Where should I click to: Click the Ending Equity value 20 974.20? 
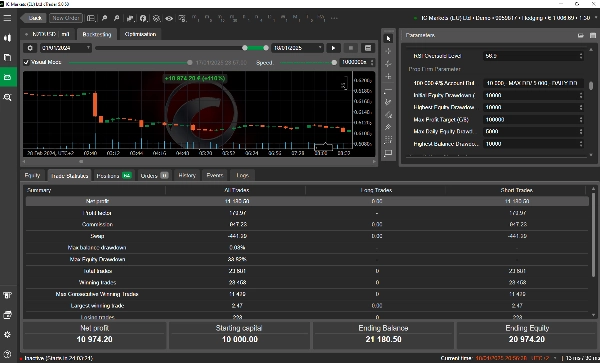point(527,340)
